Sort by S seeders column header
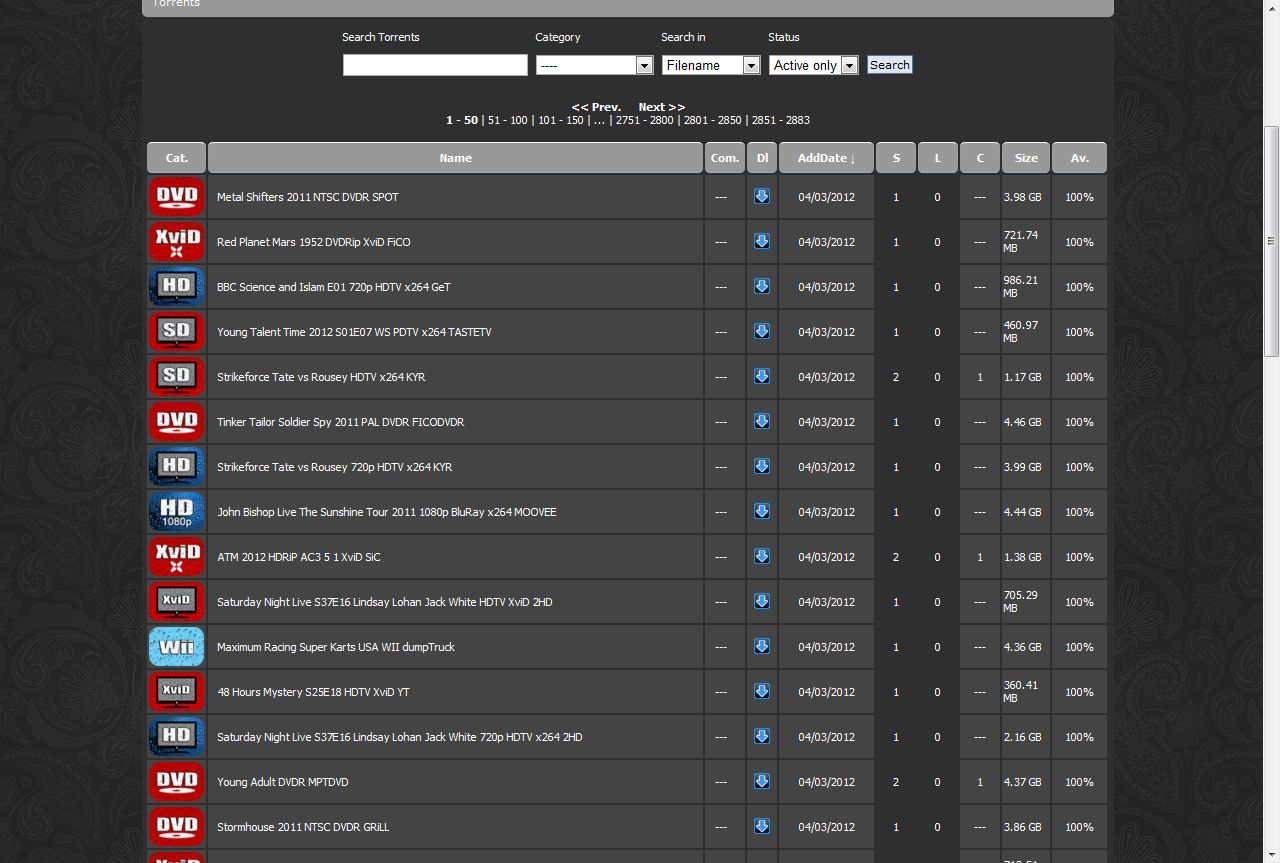Viewport: 1280px width, 863px height. point(896,158)
